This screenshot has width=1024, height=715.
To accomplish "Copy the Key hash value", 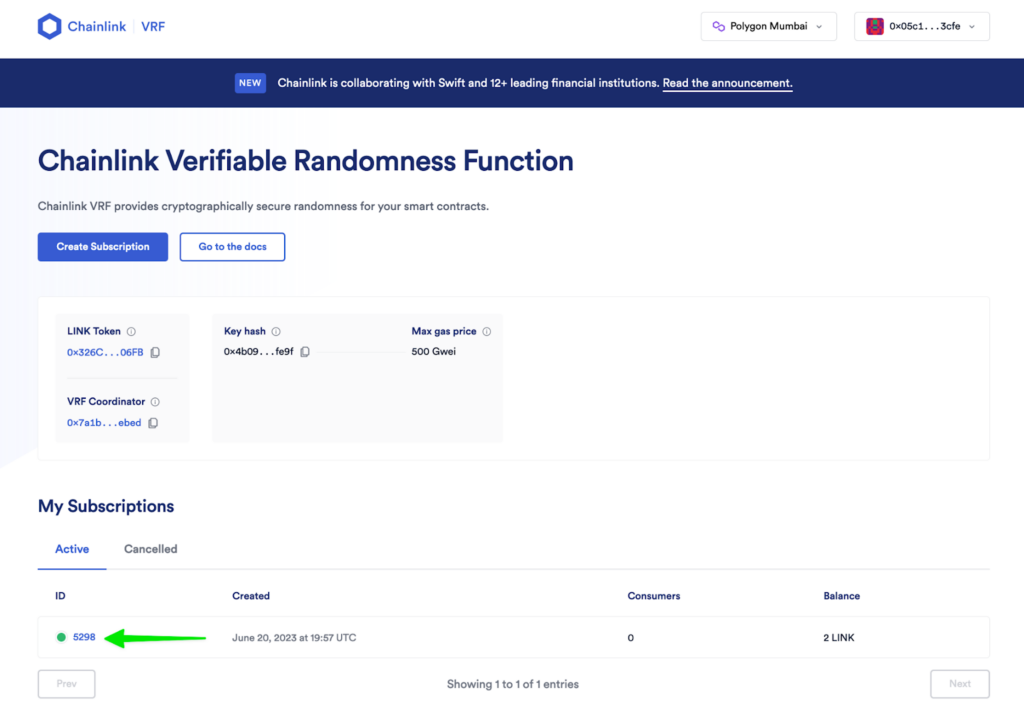I will (305, 352).
